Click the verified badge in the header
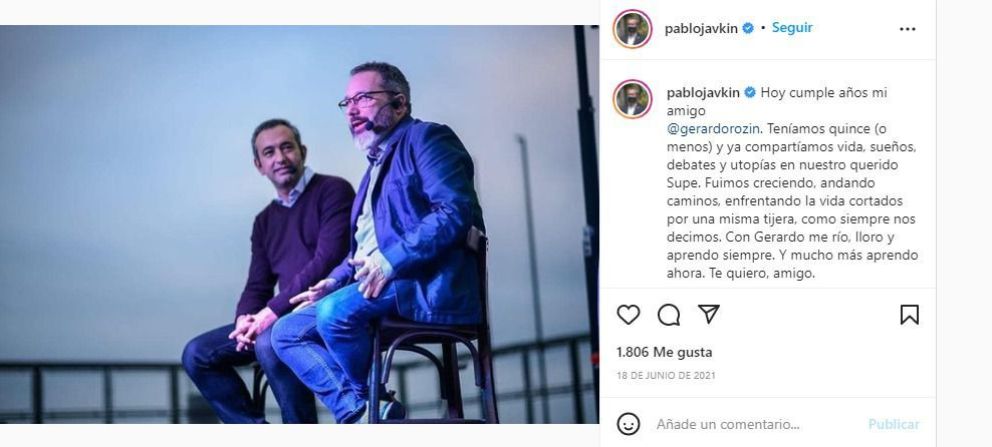 tap(748, 28)
